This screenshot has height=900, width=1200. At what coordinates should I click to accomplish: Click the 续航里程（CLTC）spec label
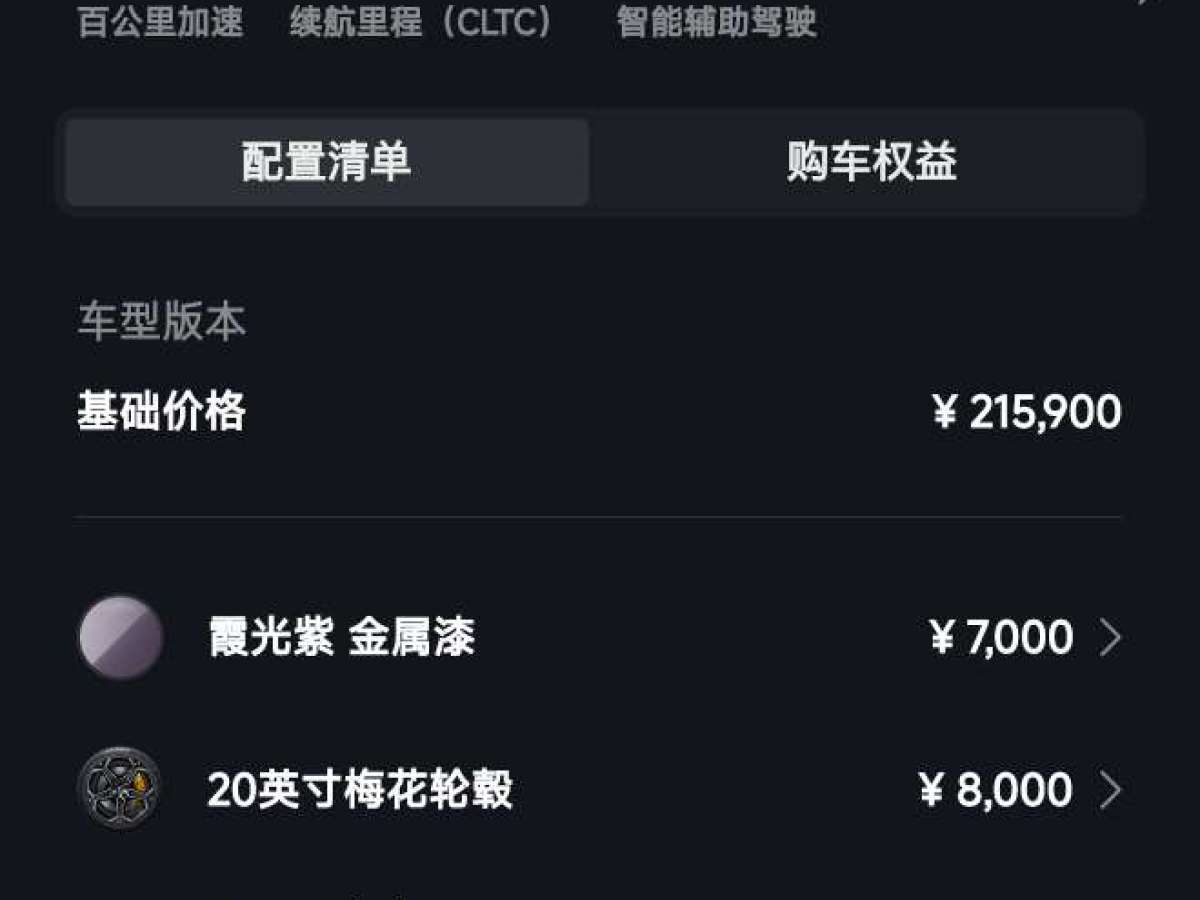(x=421, y=22)
